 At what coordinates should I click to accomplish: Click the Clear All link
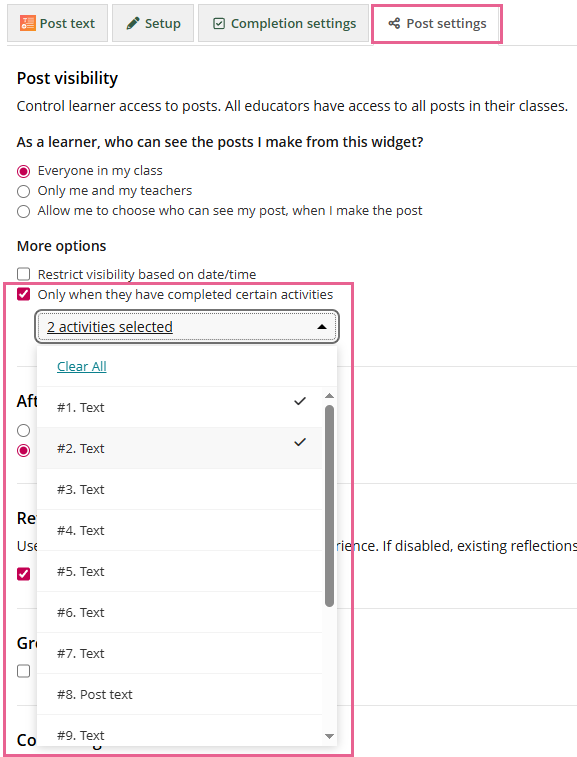82,366
